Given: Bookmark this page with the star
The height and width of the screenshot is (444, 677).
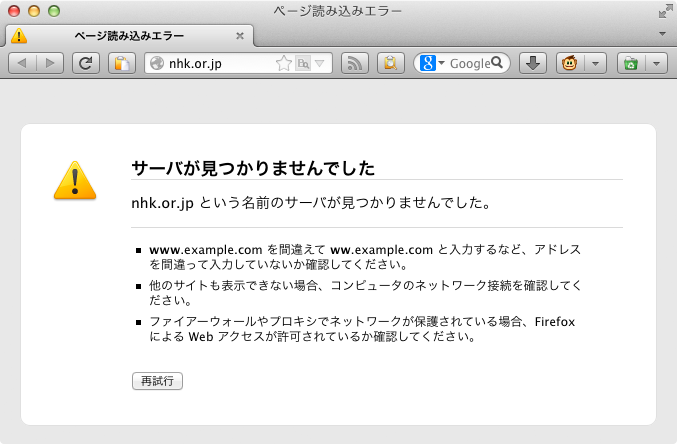Looking at the screenshot, I should point(284,63).
